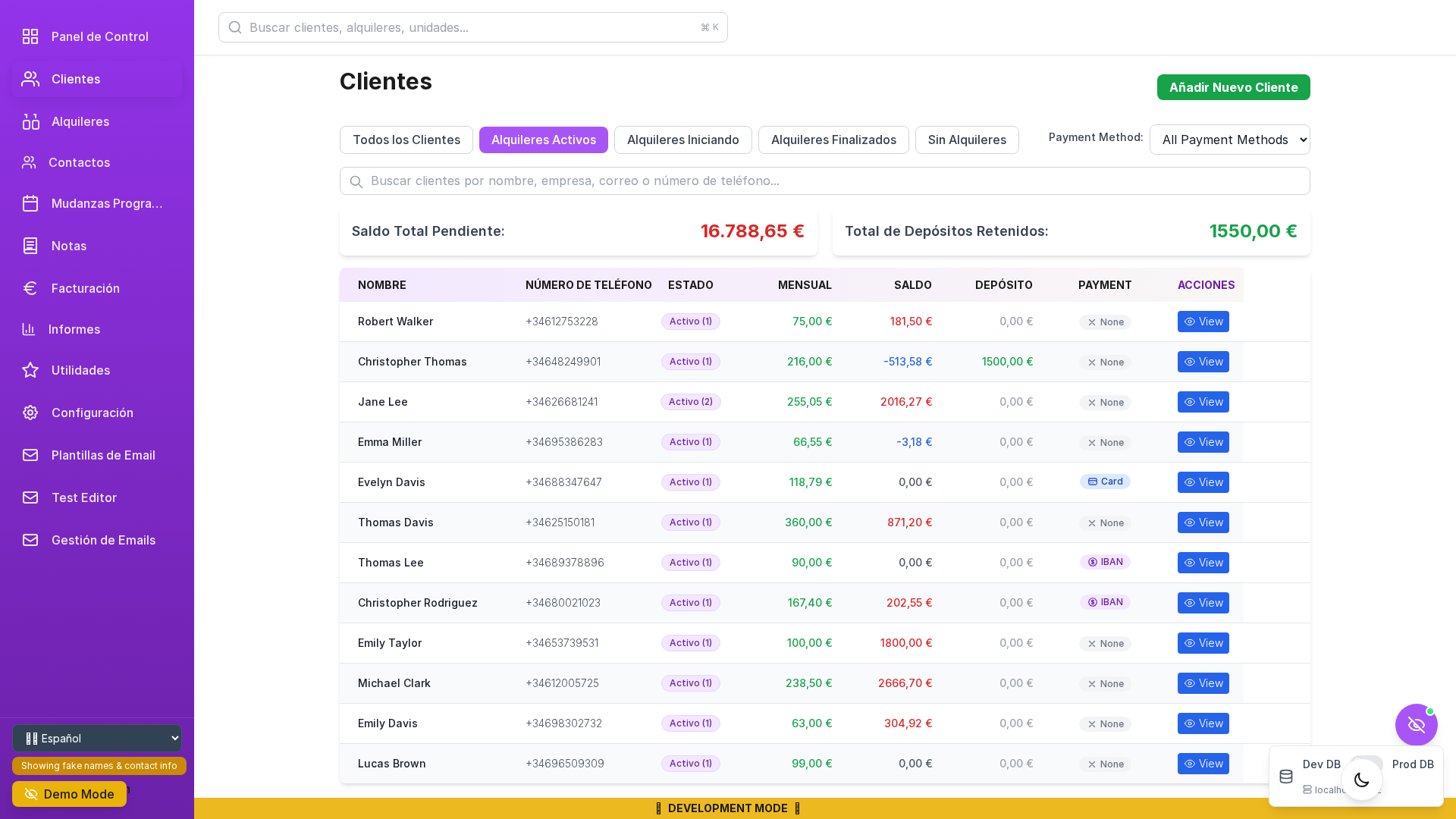Toggle dark mode moon button
Image resolution: width=1456 pixels, height=819 pixels.
tap(1362, 780)
